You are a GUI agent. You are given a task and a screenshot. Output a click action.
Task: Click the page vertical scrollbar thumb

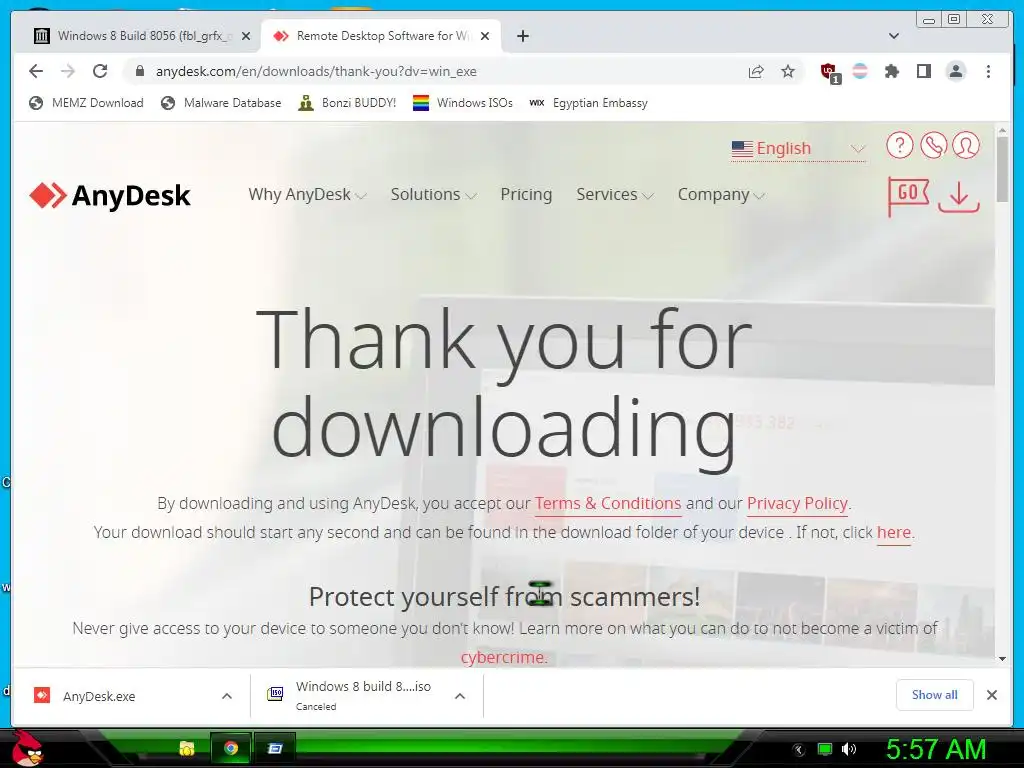pyautogui.click(x=1002, y=169)
